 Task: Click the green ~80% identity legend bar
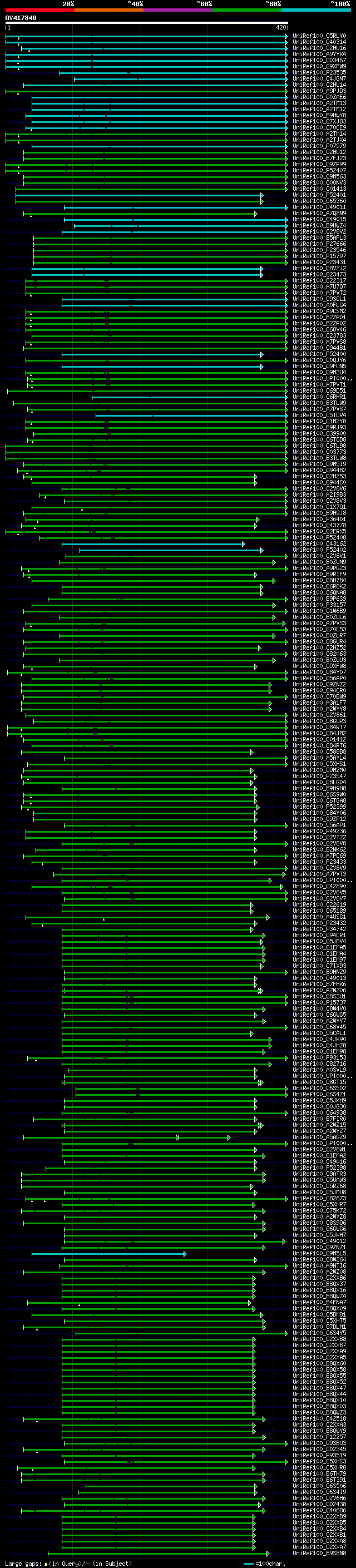pyautogui.click(x=247, y=10)
